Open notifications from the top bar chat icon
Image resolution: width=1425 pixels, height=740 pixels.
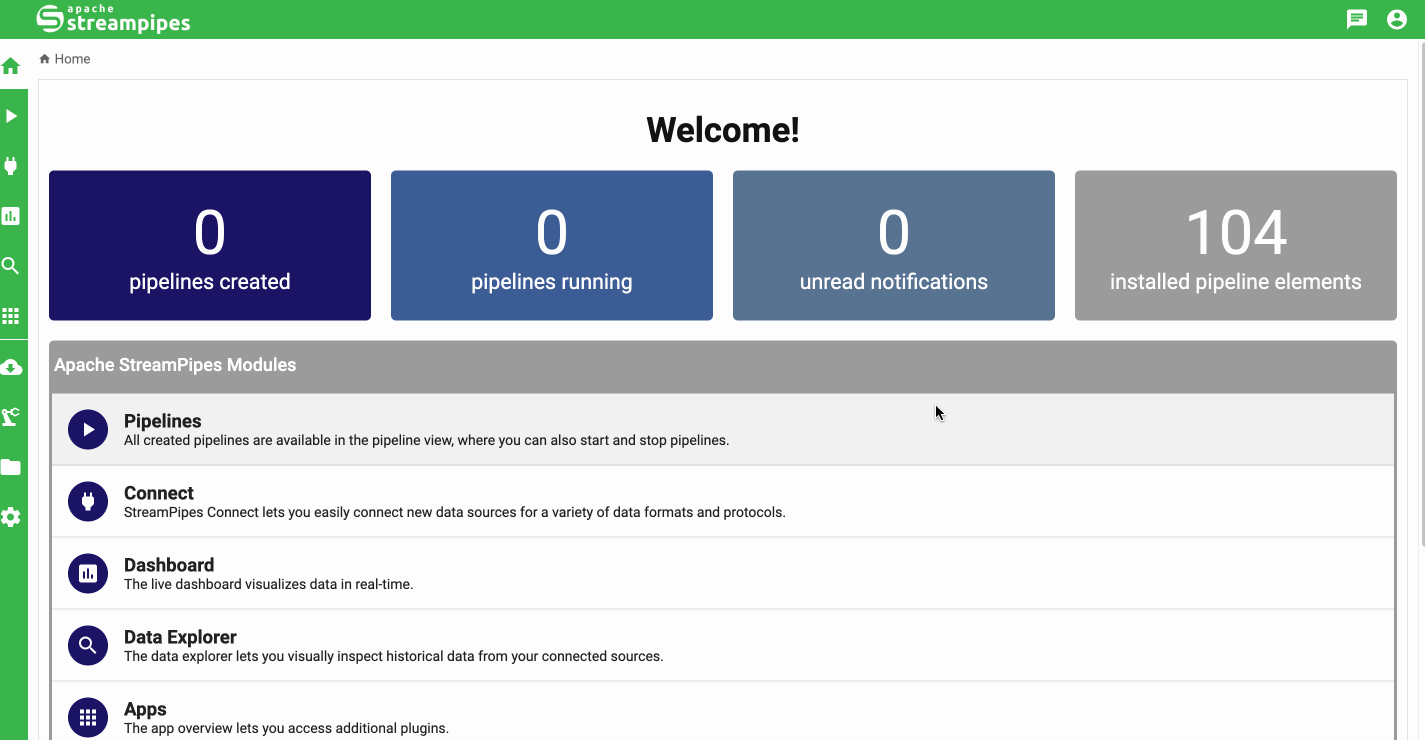(1356, 19)
